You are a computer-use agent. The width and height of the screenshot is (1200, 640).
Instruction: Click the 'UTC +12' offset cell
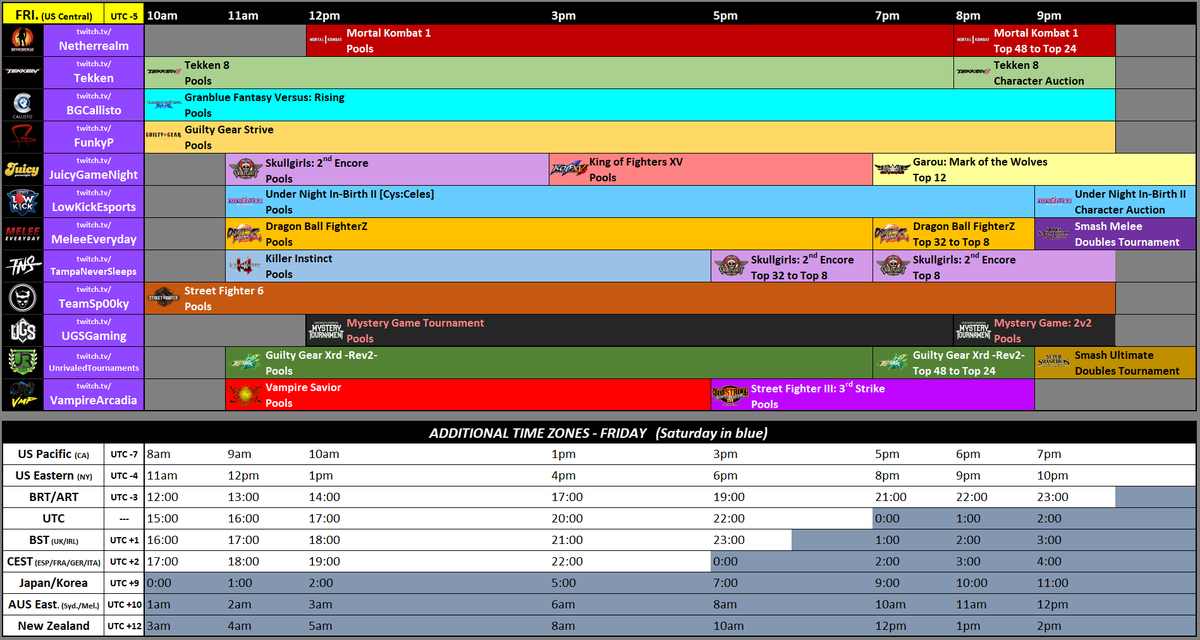124,626
